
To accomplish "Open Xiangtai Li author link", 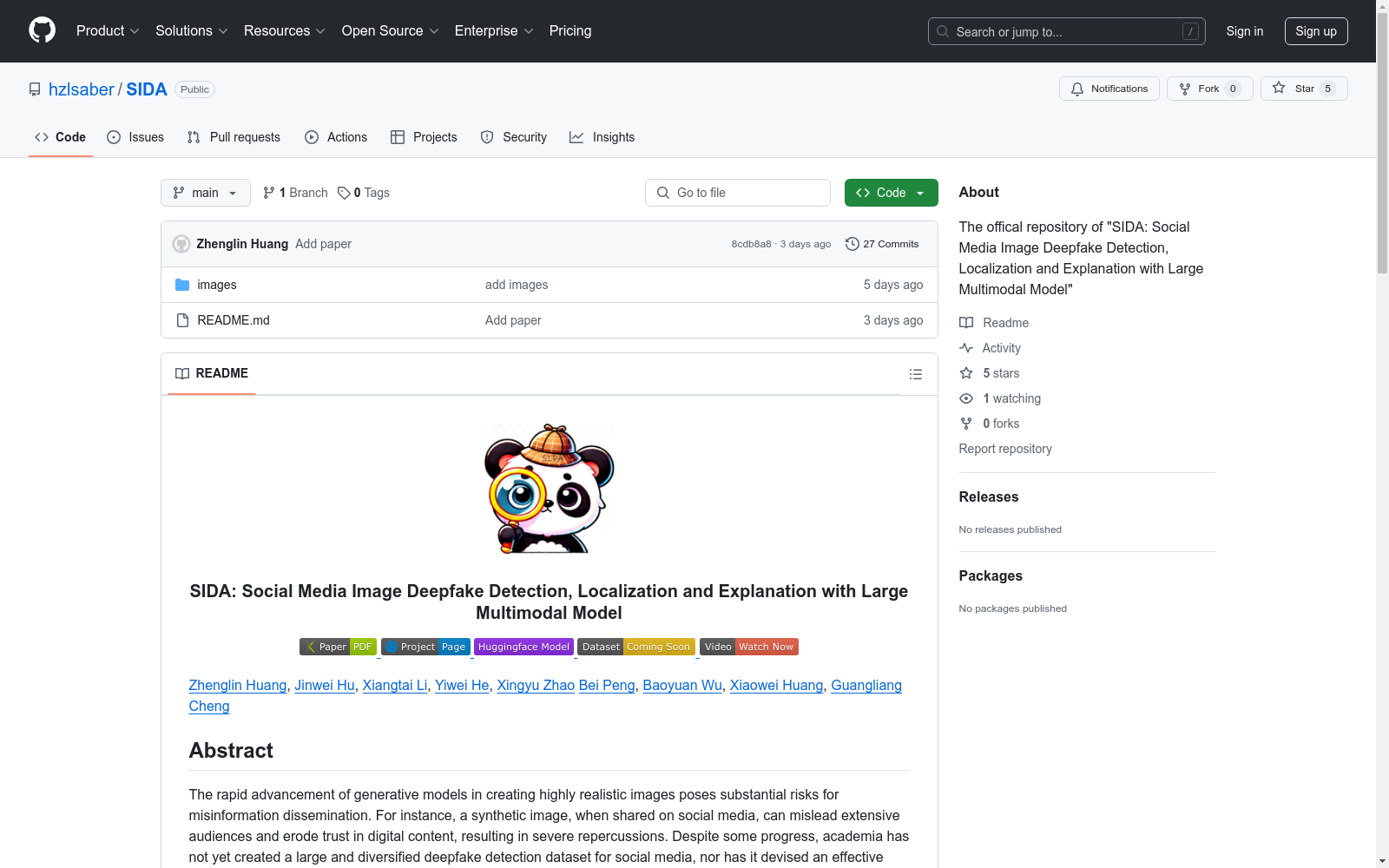I will click(395, 685).
